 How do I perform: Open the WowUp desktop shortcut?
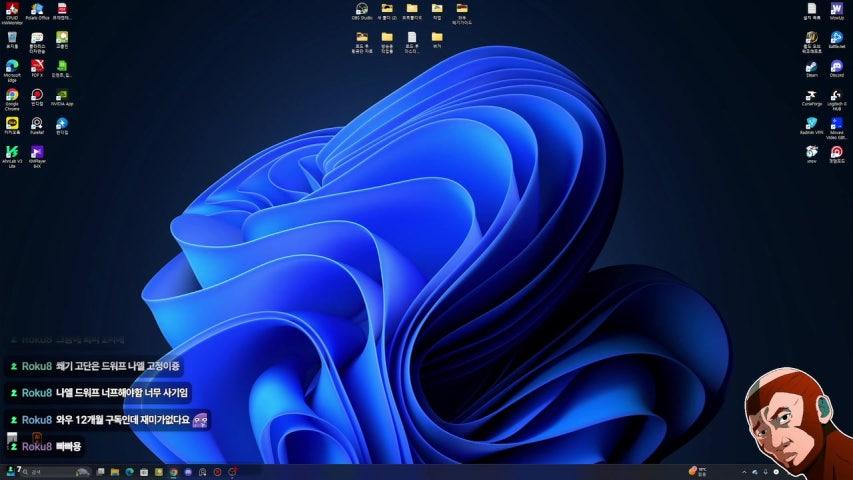[836, 9]
